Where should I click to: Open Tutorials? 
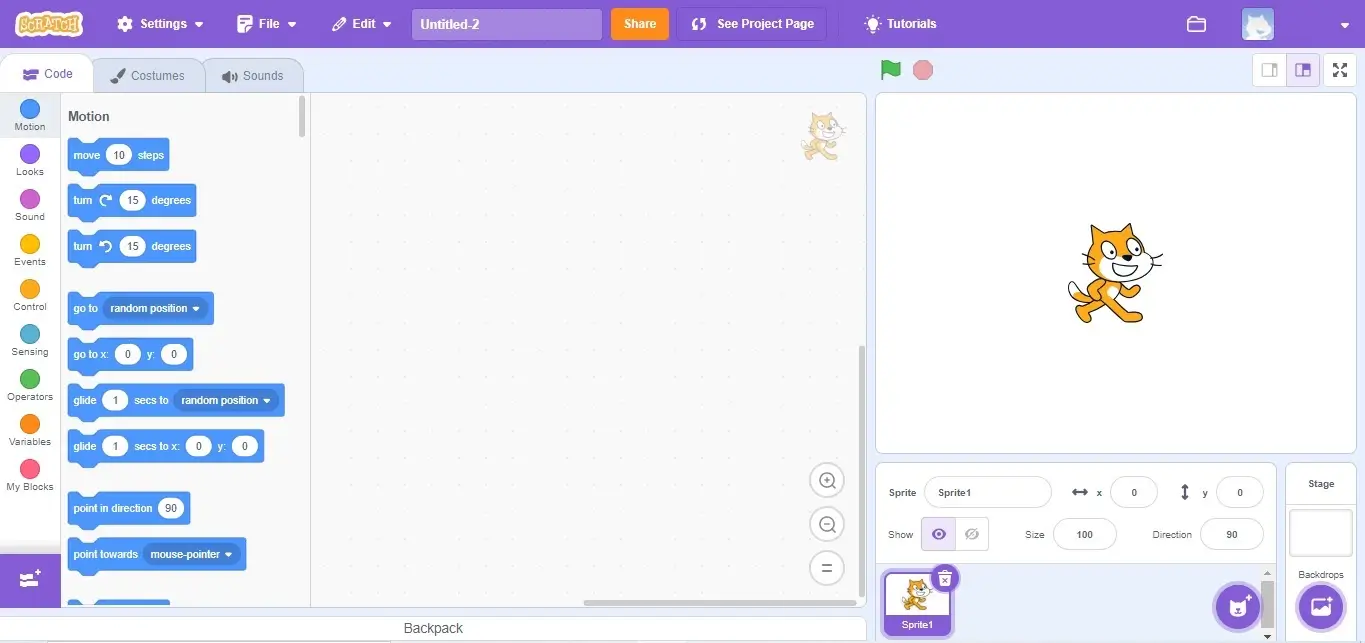[901, 24]
